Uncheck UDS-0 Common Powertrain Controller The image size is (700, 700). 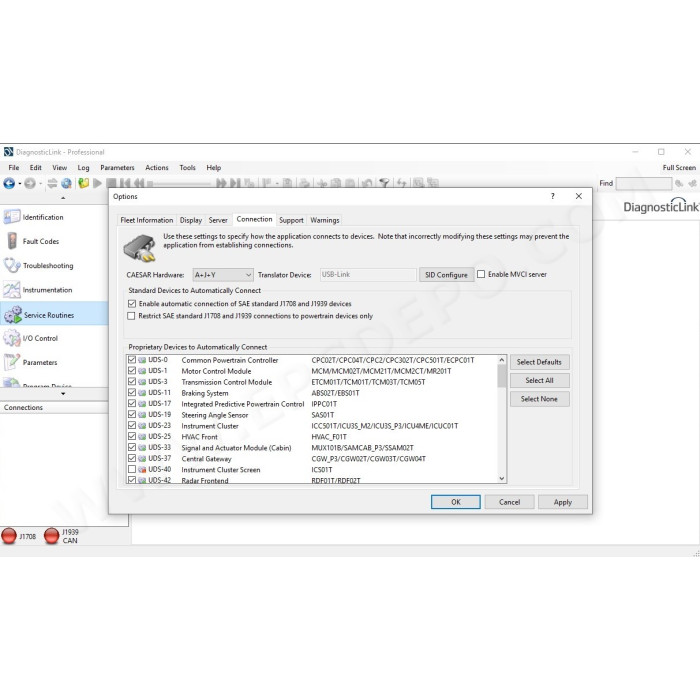coord(132,359)
